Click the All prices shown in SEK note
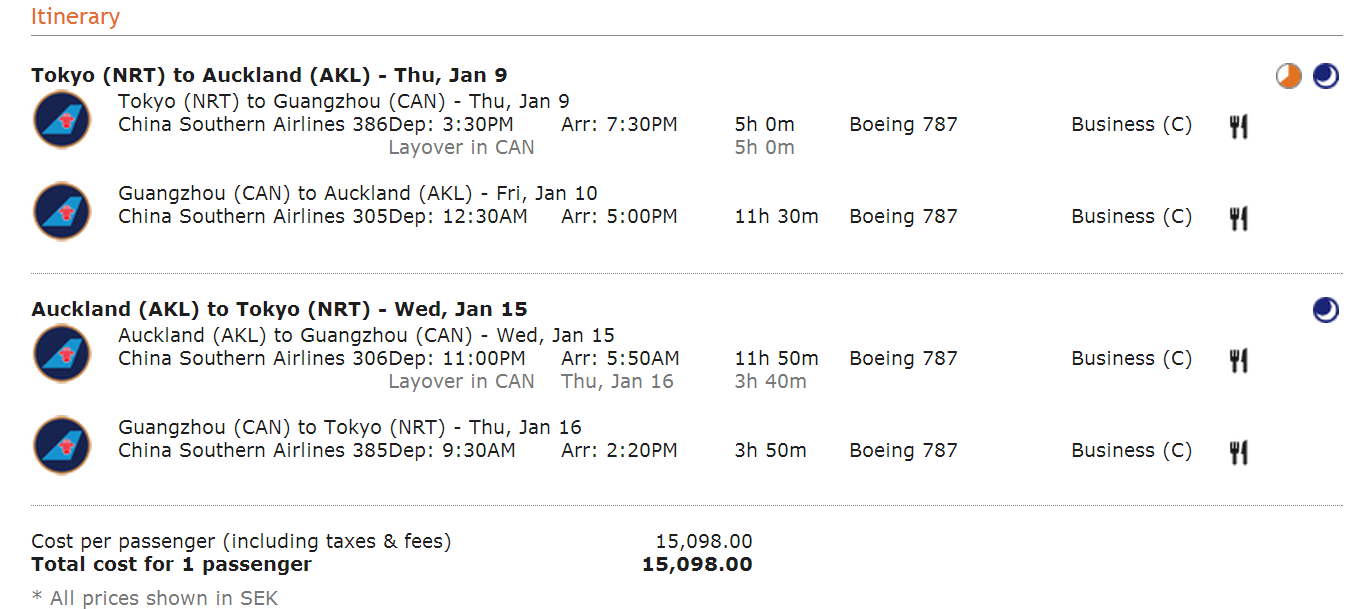 (155, 598)
